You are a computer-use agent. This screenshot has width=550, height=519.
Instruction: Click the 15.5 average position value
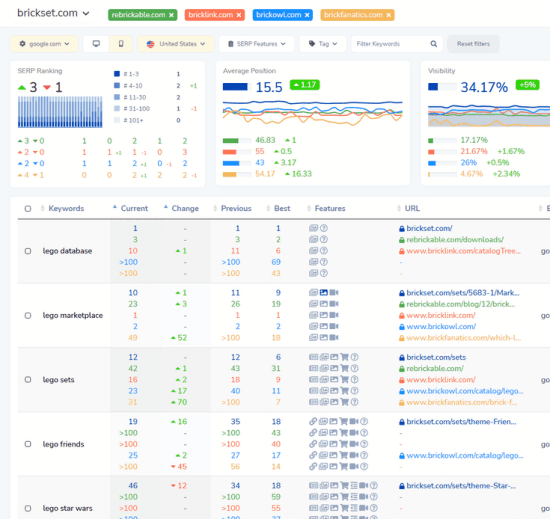click(269, 87)
